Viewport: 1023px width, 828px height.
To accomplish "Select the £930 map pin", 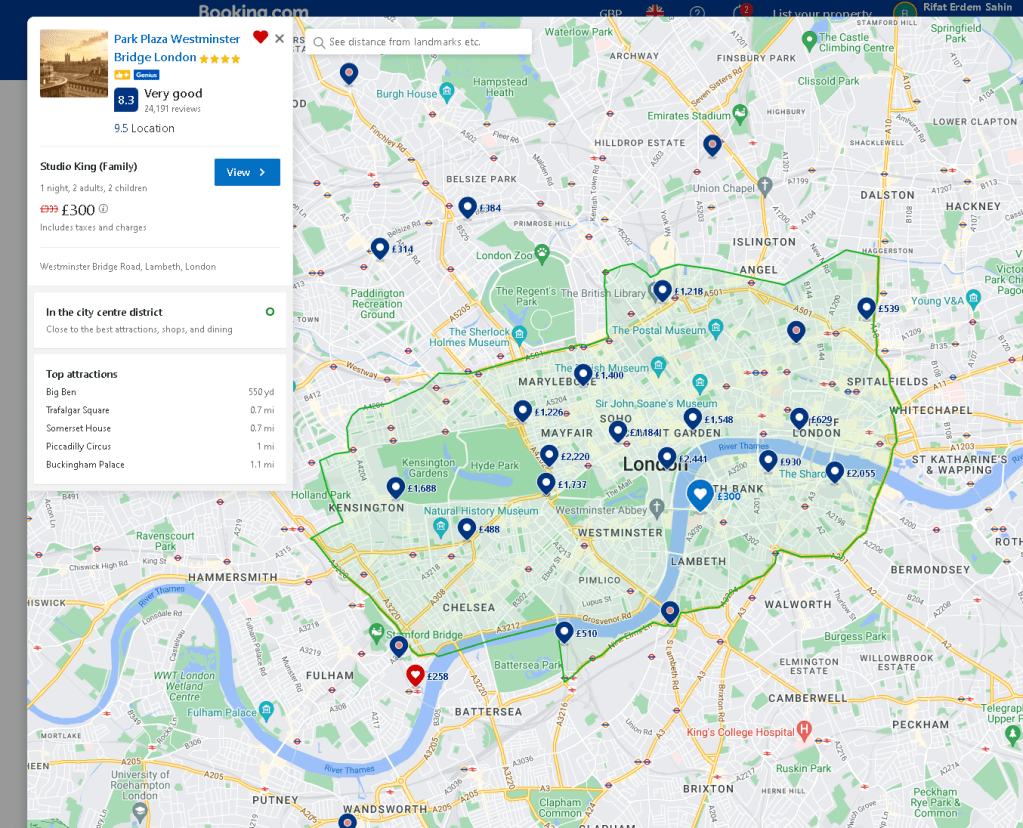I will coord(769,461).
